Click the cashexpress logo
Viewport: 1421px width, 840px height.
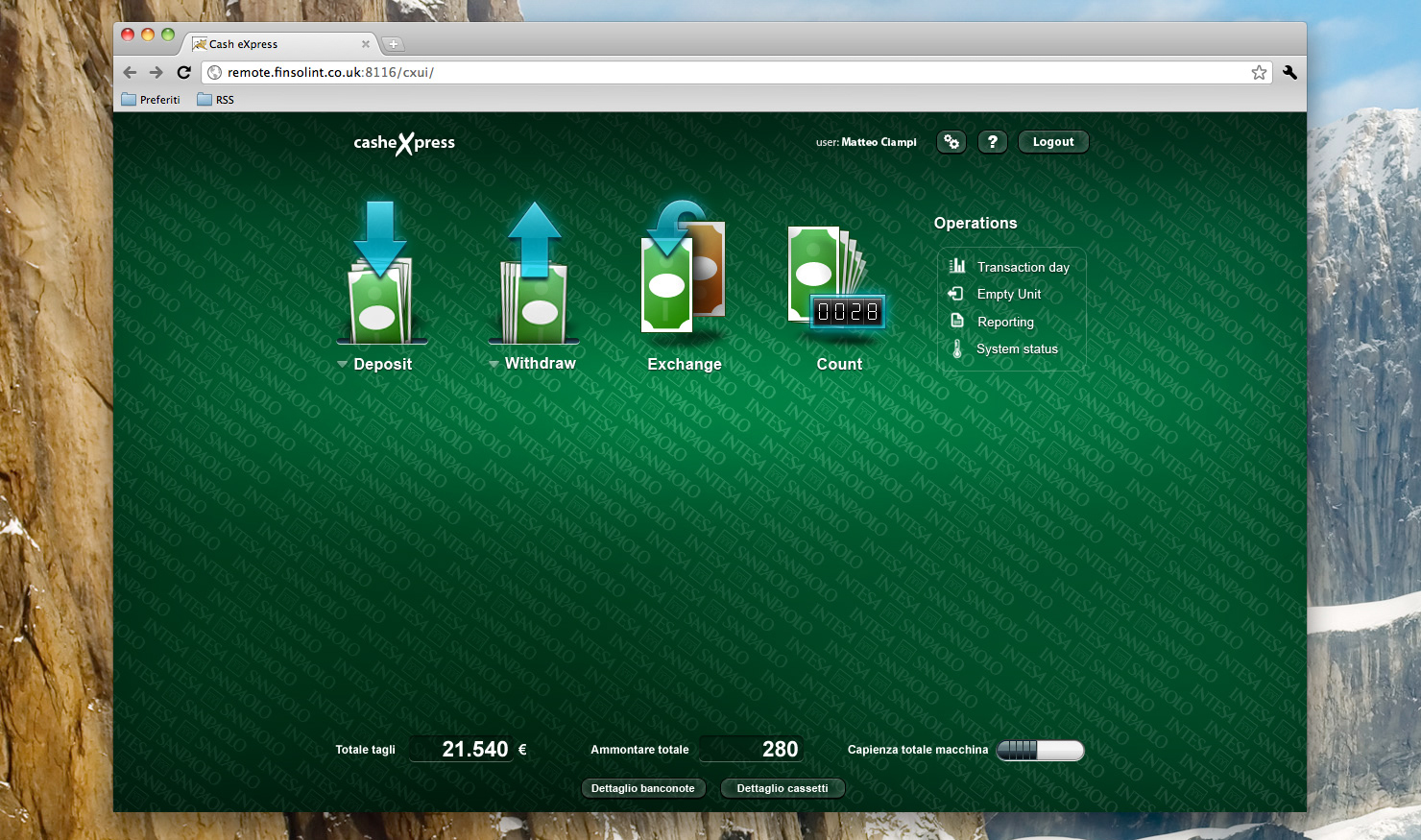coord(404,143)
